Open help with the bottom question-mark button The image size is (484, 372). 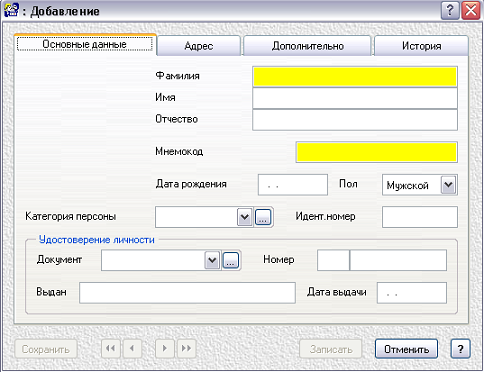[x=460, y=349]
